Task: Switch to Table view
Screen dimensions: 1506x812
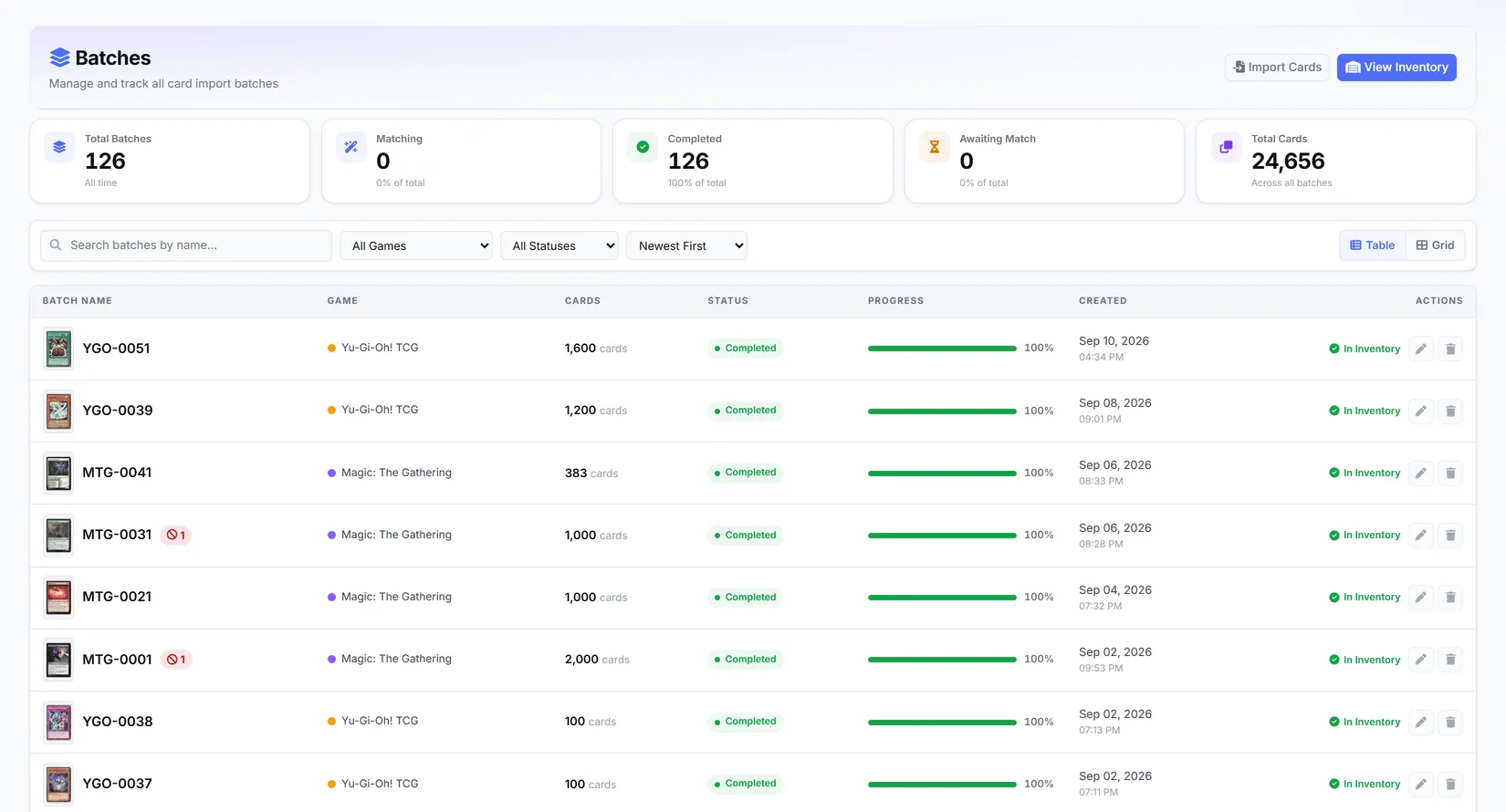Action: (x=1373, y=245)
